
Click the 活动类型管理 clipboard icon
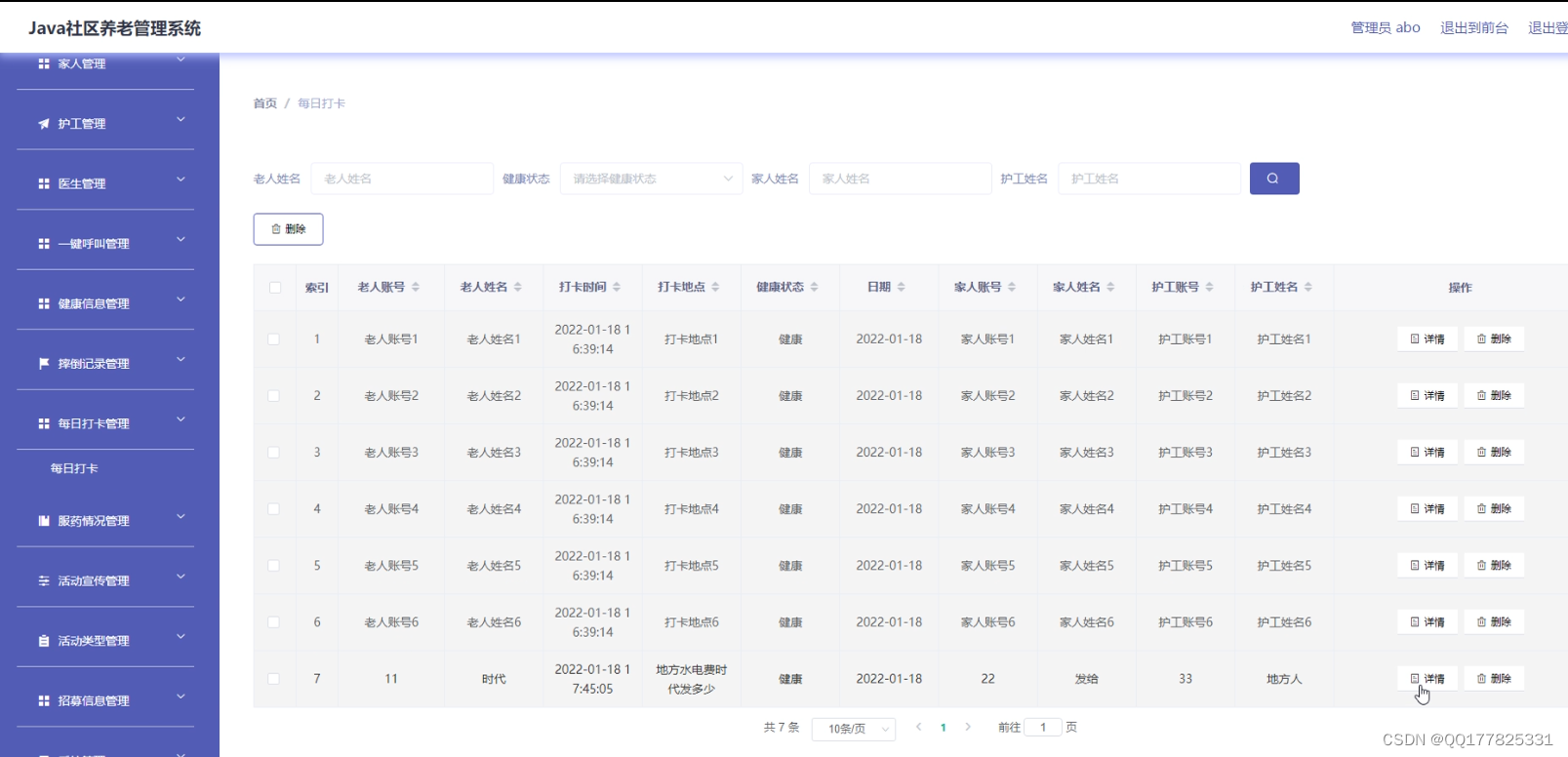(x=44, y=641)
